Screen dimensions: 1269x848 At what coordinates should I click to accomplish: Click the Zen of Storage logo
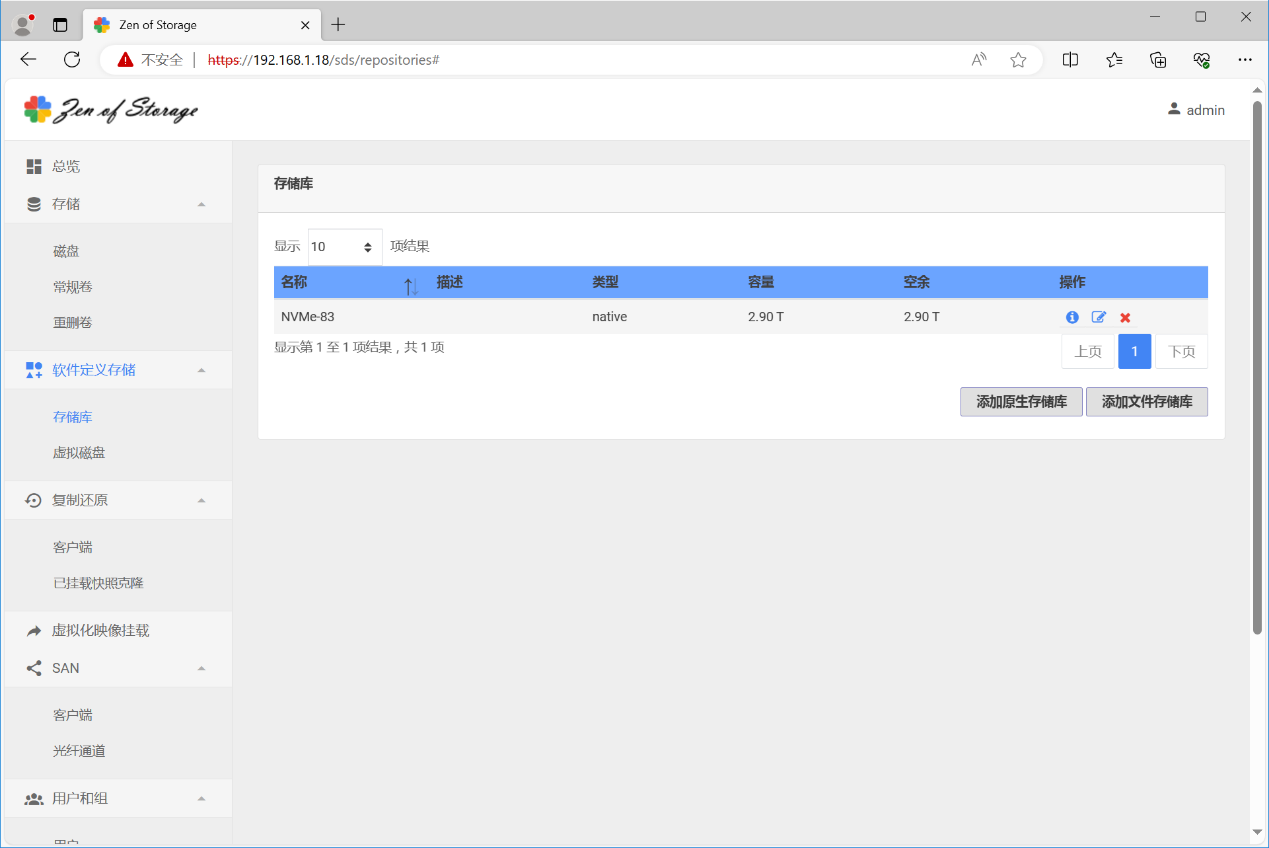pyautogui.click(x=111, y=110)
